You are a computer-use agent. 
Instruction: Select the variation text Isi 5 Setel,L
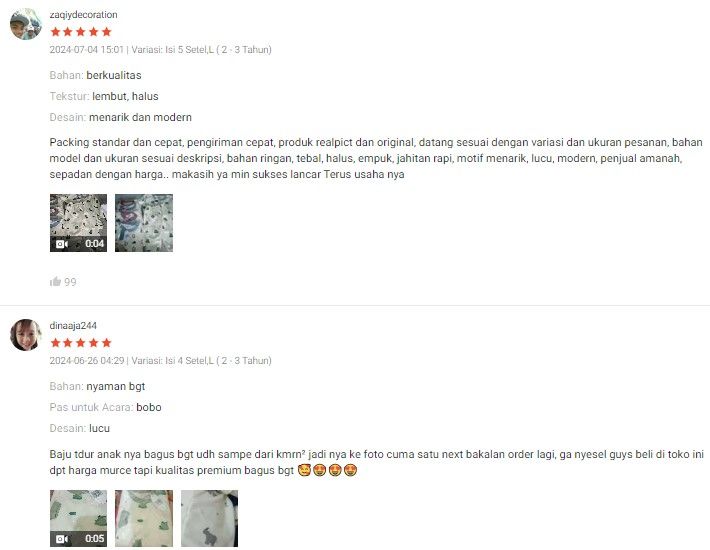click(189, 49)
